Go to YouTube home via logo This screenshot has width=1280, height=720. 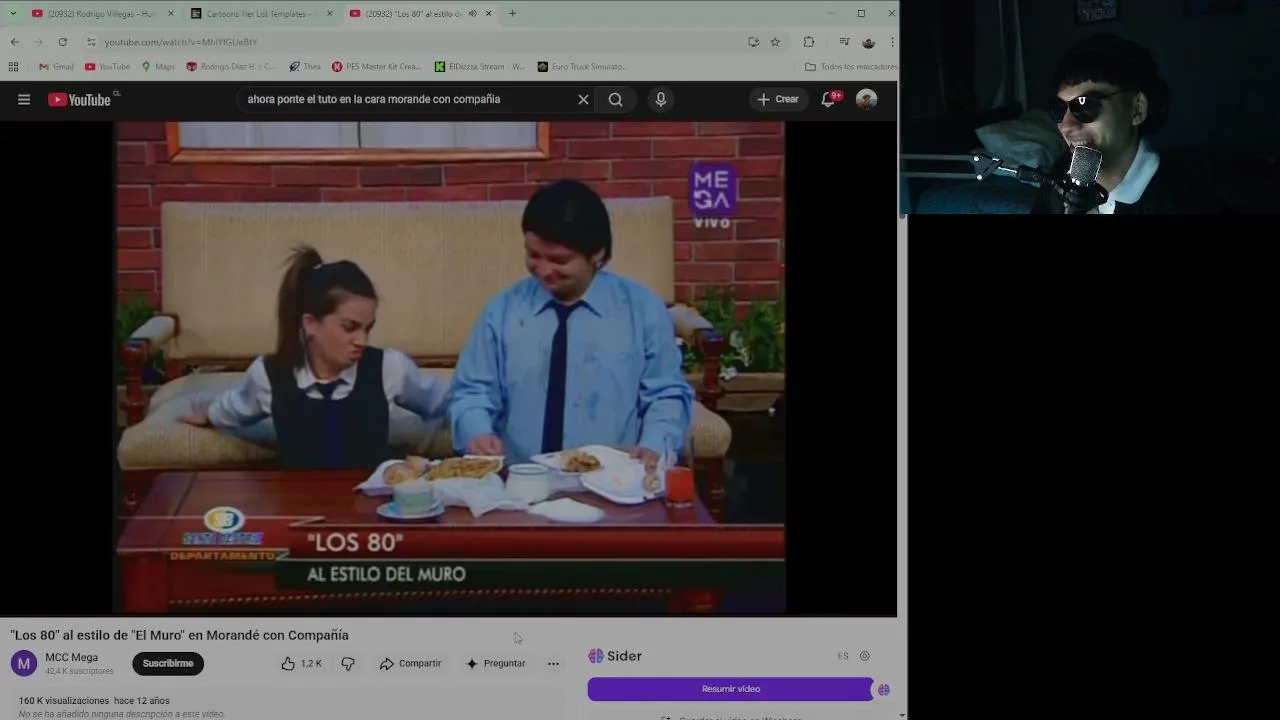coord(82,99)
